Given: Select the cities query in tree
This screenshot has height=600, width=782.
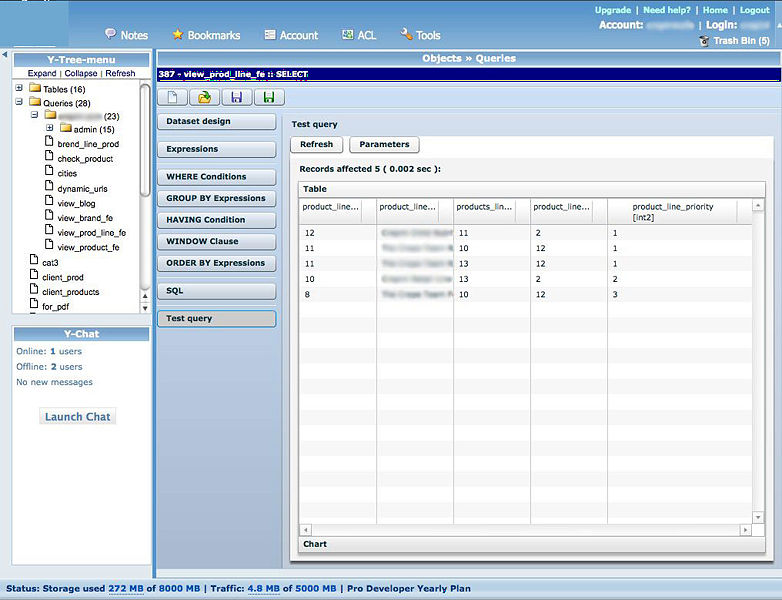Looking at the screenshot, I should (66, 173).
